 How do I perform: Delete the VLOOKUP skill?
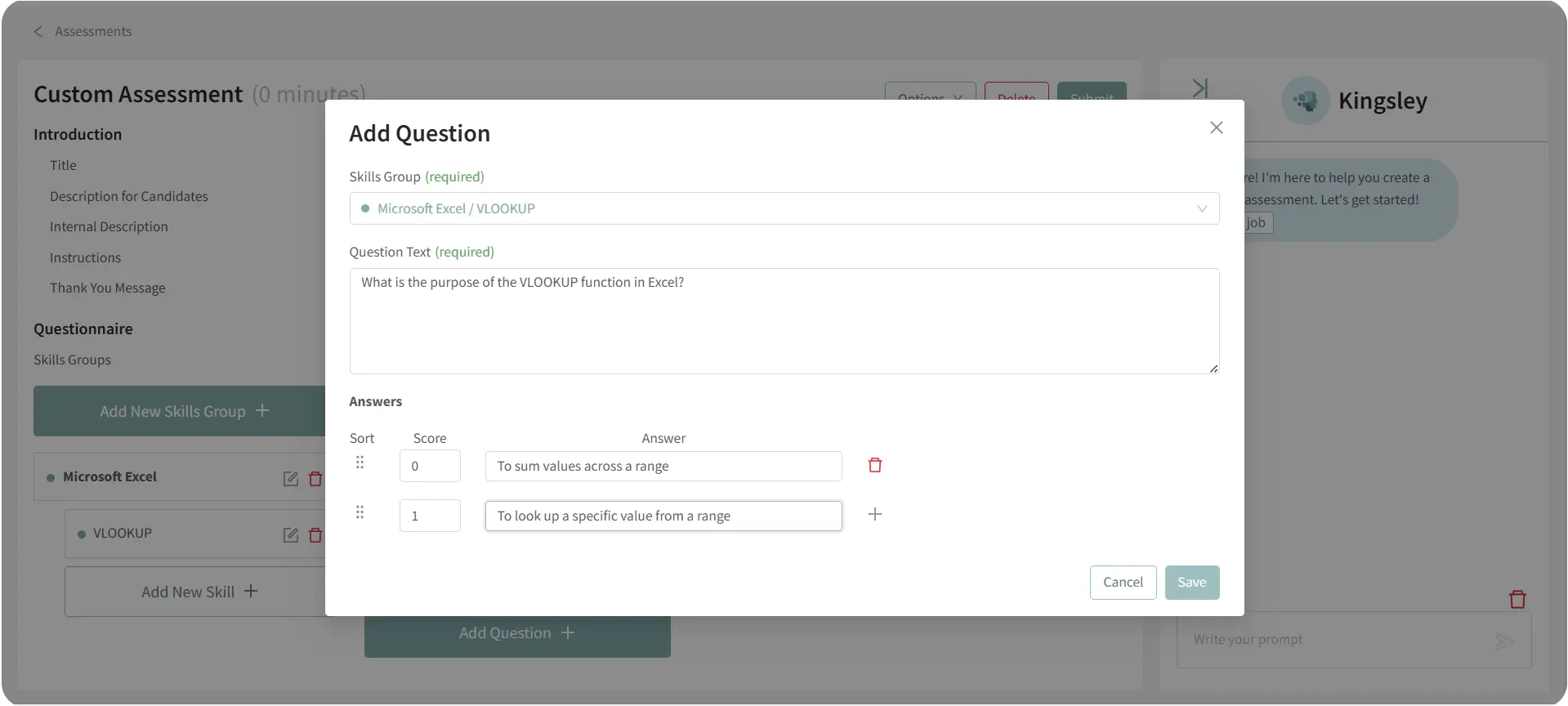(x=315, y=535)
